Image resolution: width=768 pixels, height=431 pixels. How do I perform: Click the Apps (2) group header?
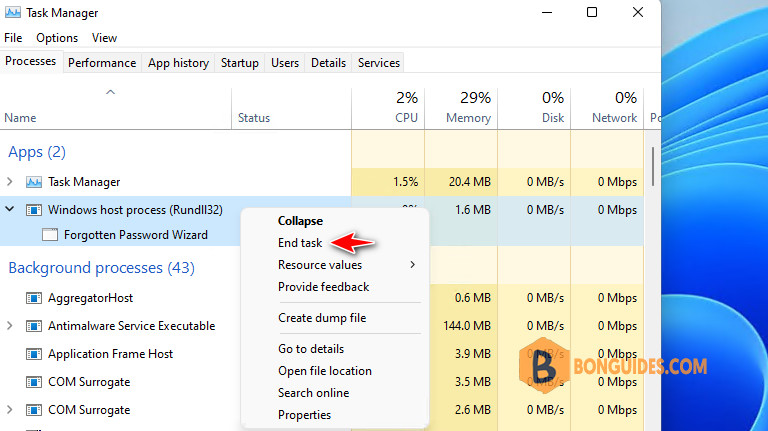point(37,152)
